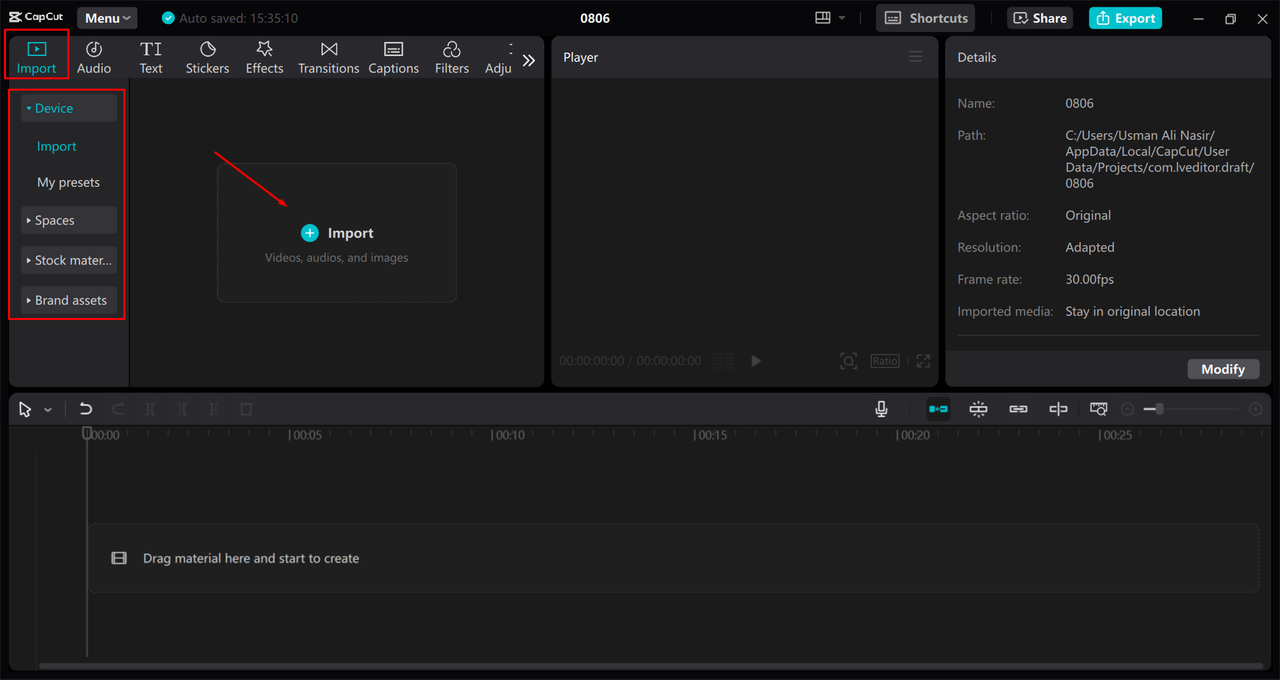Screen dimensions: 1280x680
Task: Go to the Transitions tab
Action: click(x=328, y=57)
